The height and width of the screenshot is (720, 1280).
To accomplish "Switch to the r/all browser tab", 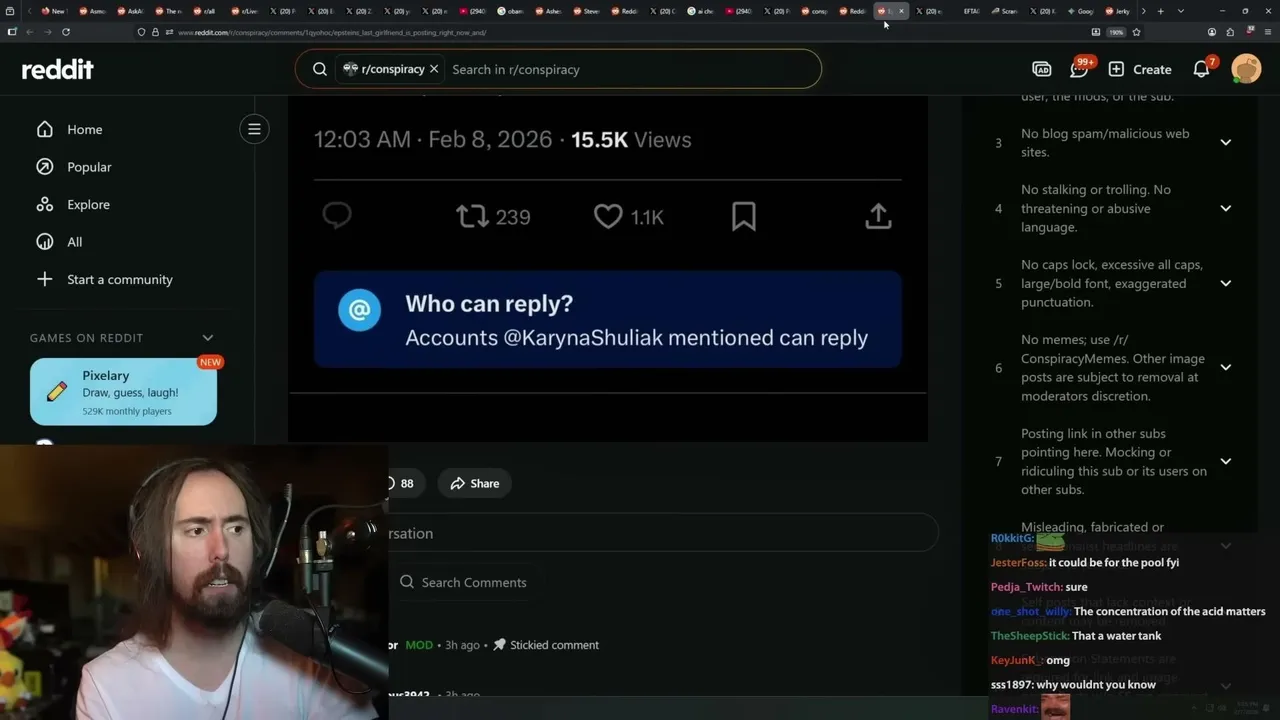I will 204,11.
